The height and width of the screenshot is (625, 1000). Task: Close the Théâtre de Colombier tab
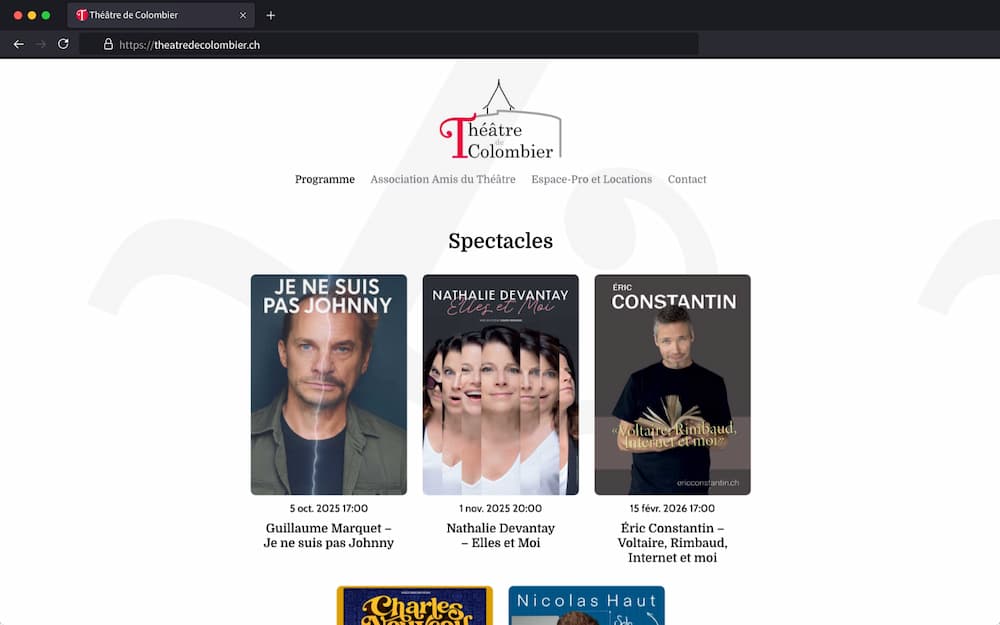tap(243, 15)
